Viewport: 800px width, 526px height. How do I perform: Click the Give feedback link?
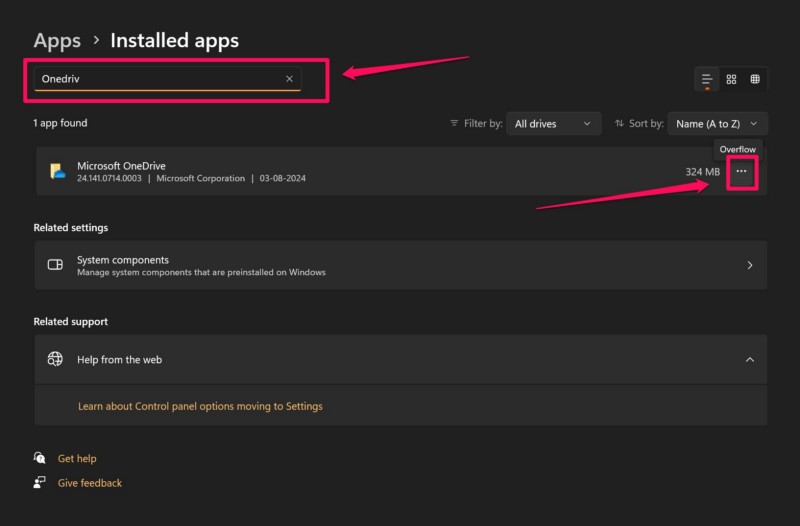coord(89,483)
